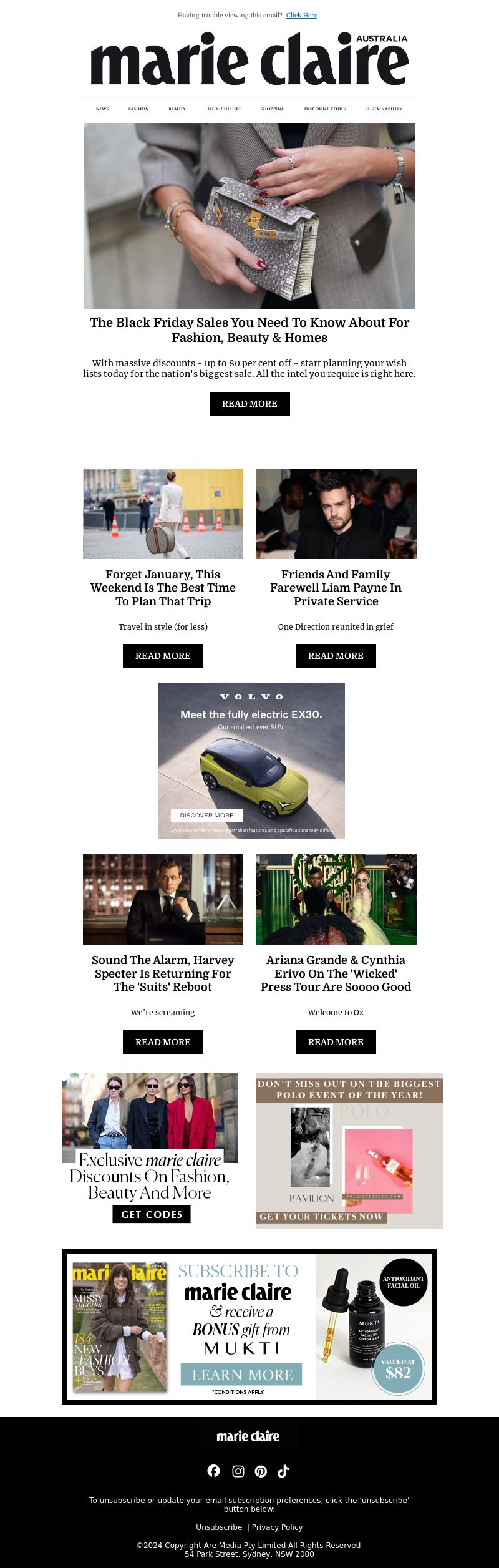This screenshot has height=1568, width=499.
Task: Click the Unsubscribe link
Action: (219, 1527)
